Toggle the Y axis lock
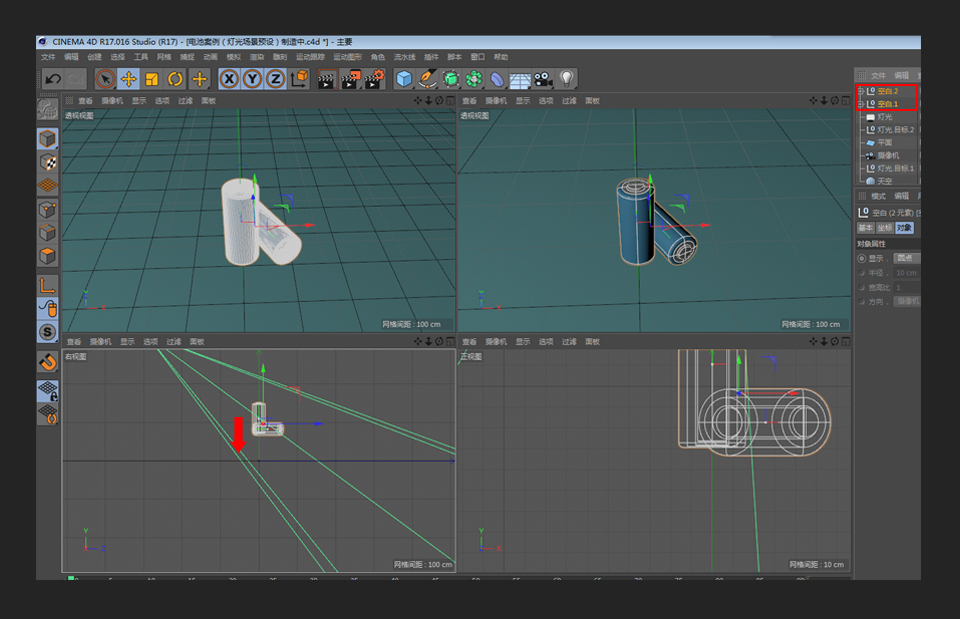This screenshot has height=619, width=960. pyautogui.click(x=254, y=79)
